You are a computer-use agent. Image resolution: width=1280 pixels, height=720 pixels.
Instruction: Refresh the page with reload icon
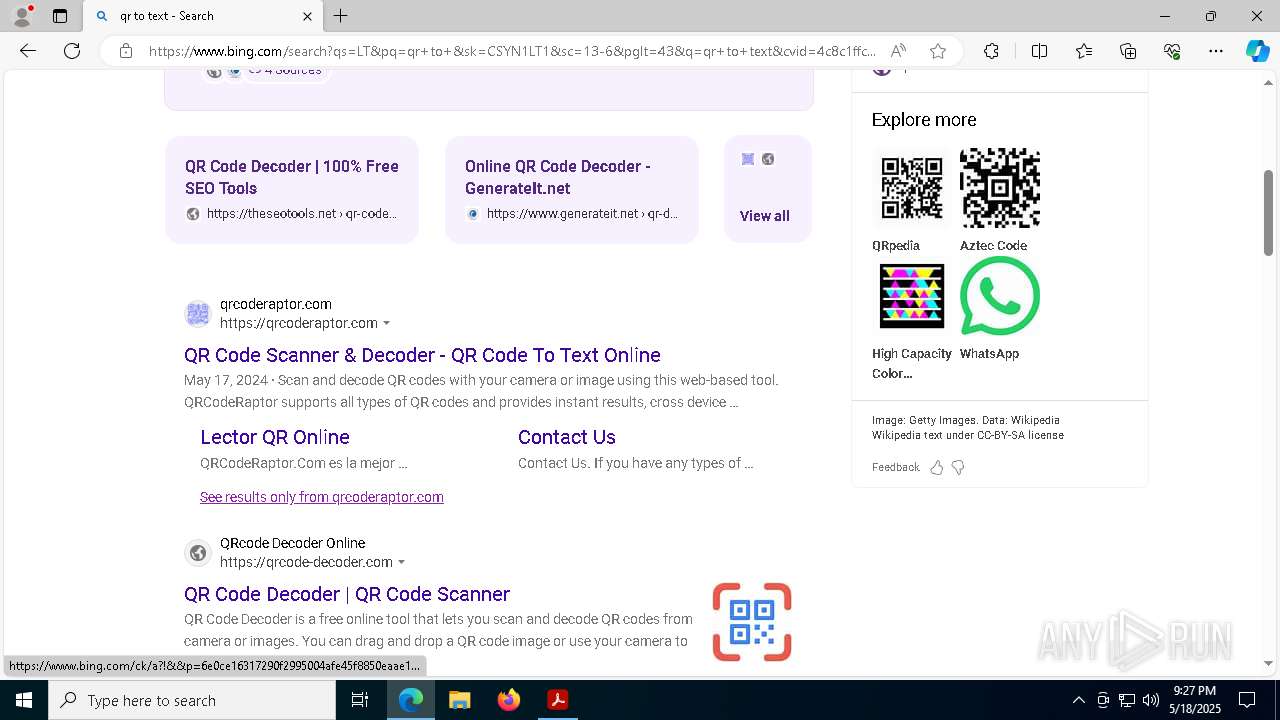[72, 51]
